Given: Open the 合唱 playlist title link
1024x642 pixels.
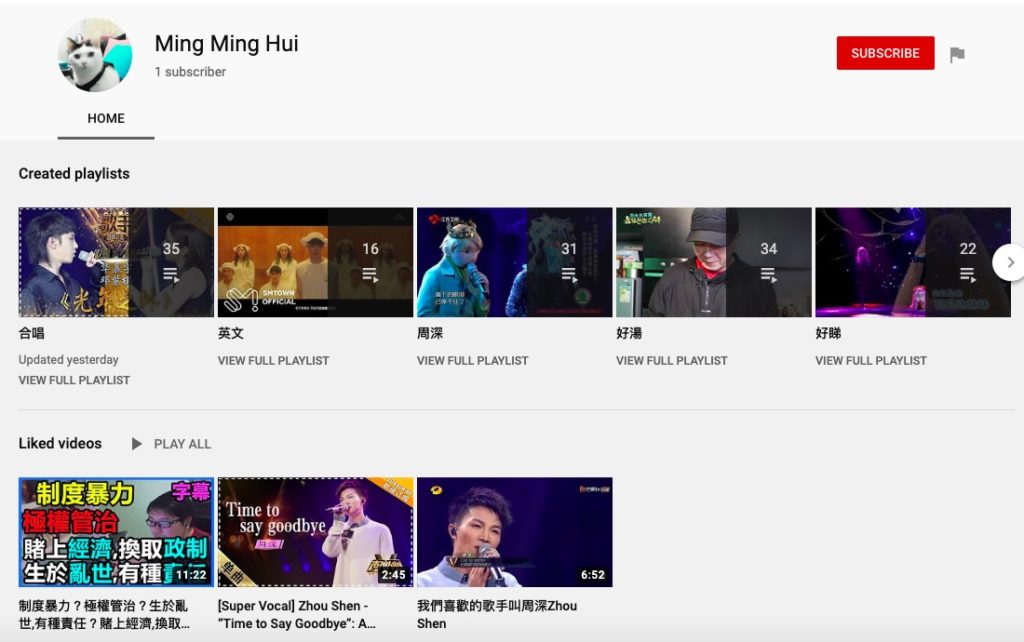Looking at the screenshot, I should [x=32, y=332].
